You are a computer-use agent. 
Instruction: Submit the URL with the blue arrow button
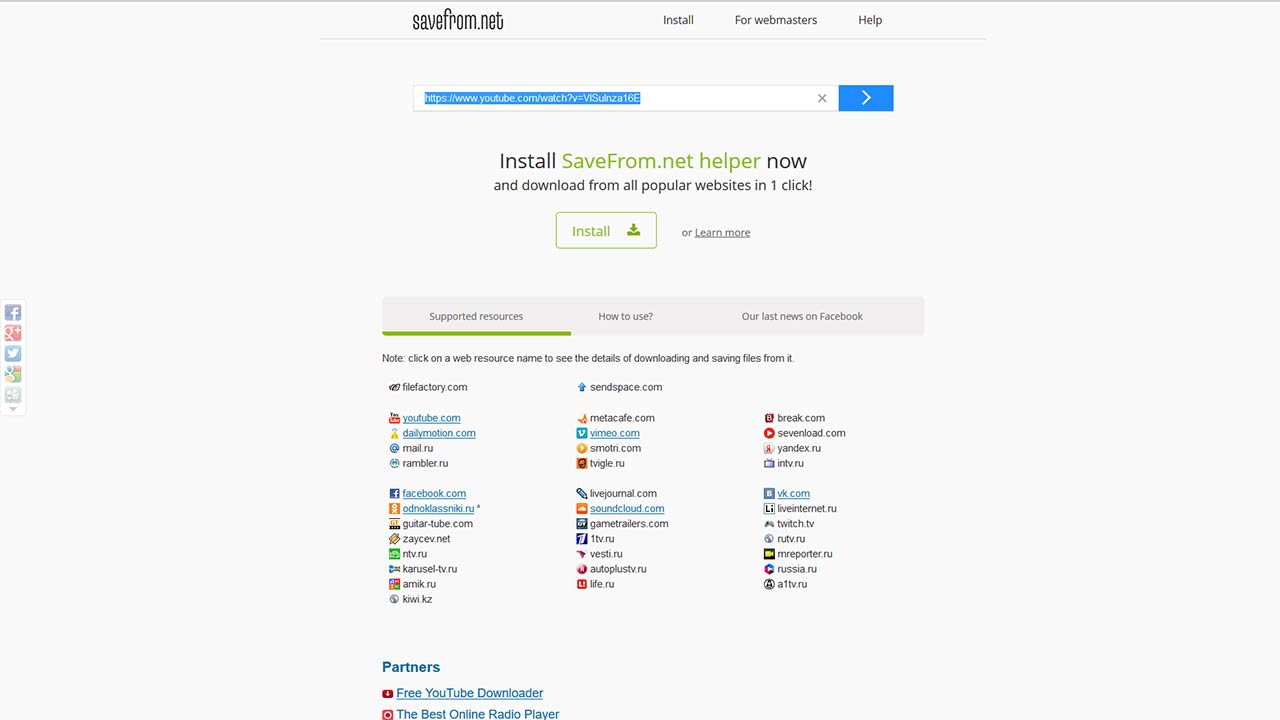pyautogui.click(x=866, y=98)
